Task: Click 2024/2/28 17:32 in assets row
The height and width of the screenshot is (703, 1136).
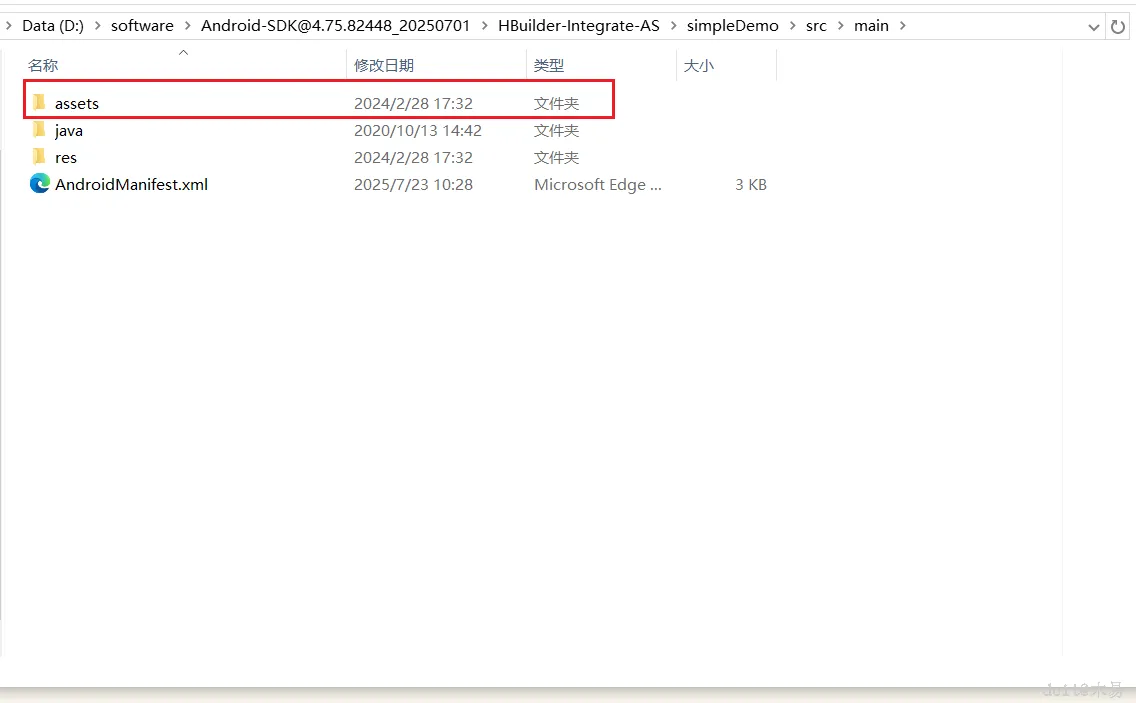Action: pyautogui.click(x=413, y=104)
